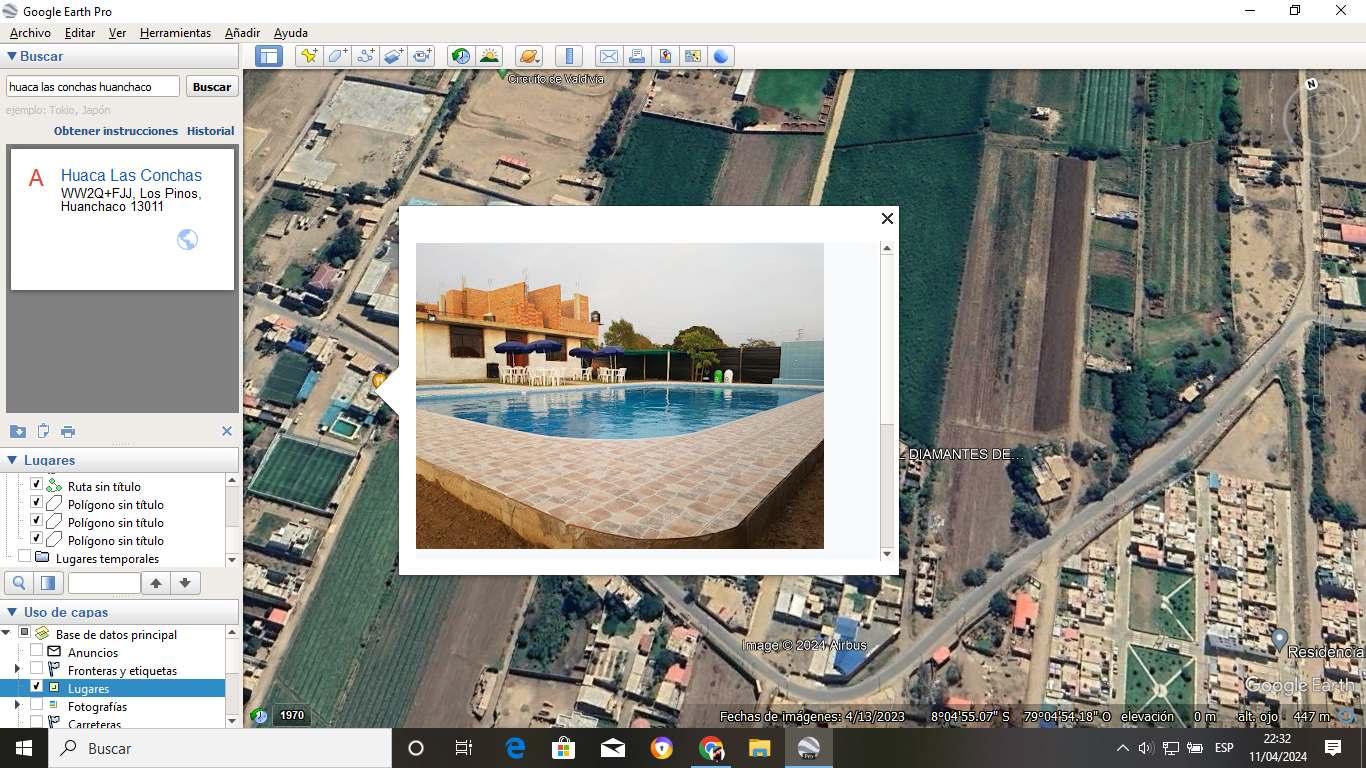Open the Herramientas menu
Viewport: 1366px width, 768px height.
[x=176, y=33]
